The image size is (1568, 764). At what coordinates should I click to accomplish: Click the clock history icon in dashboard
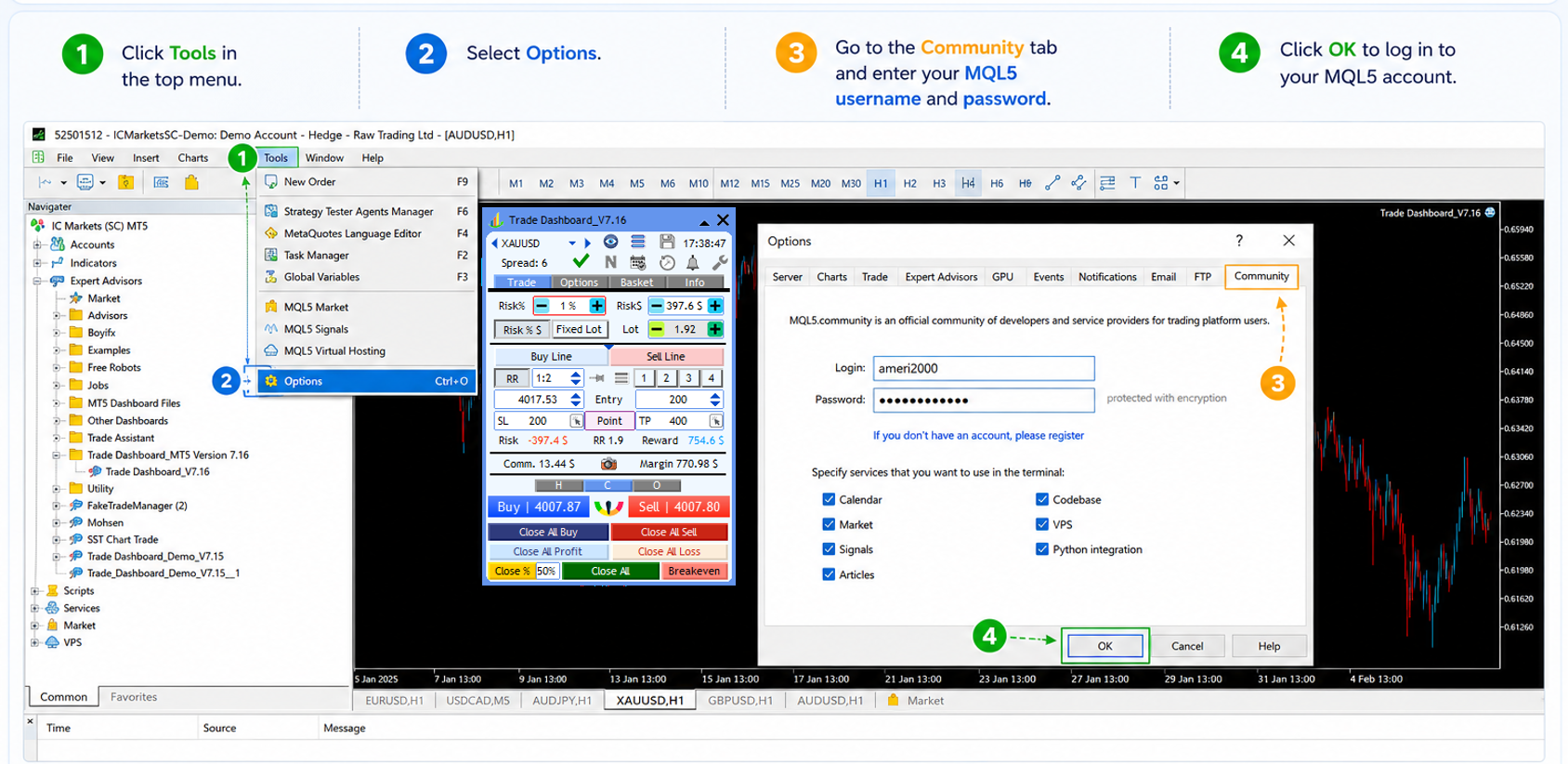click(667, 263)
